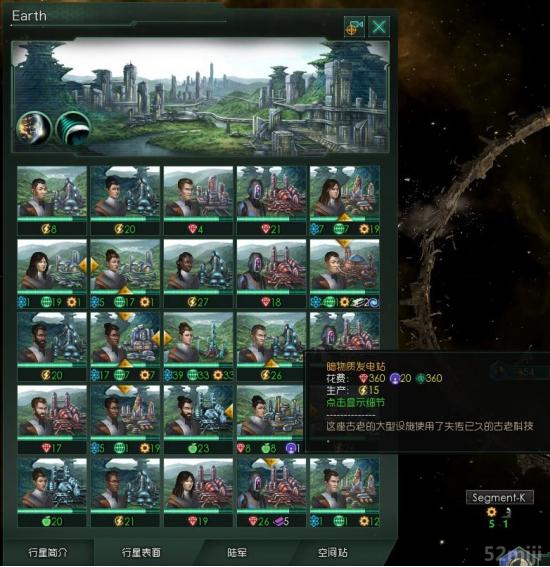
Task: Open the 陆军 tab
Action: coord(237,552)
